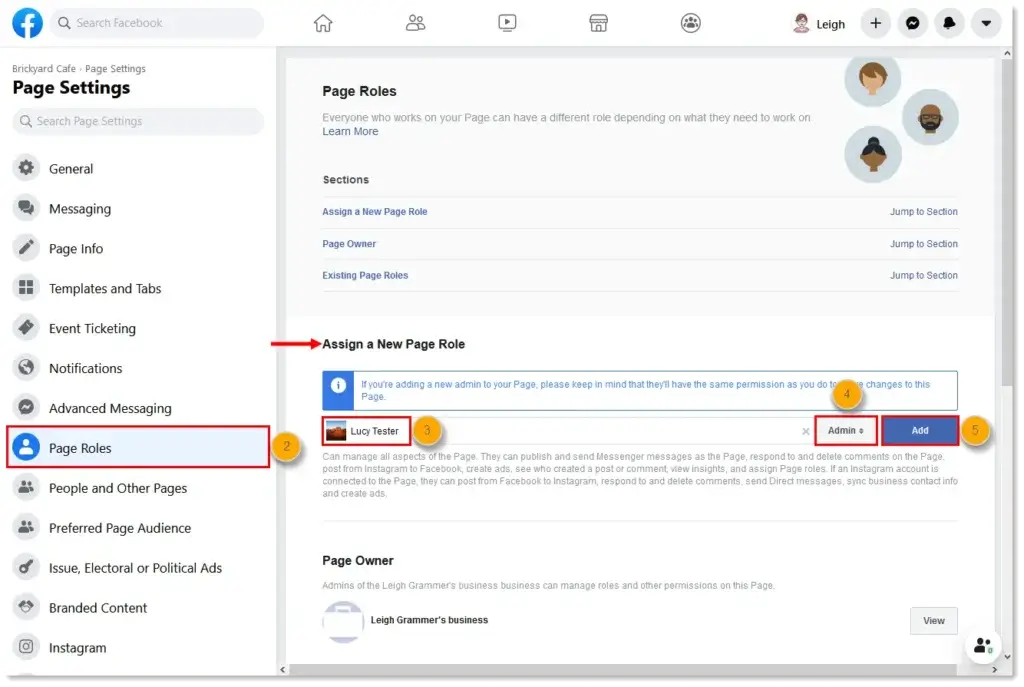
Task: Click the Facebook logo icon
Action: pos(27,23)
